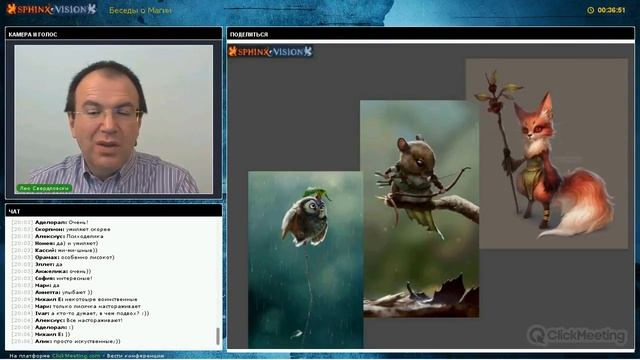Viewport: 640px width, 360px height.
Task: Click chat message from Скорпион
Action: [x=61, y=229]
